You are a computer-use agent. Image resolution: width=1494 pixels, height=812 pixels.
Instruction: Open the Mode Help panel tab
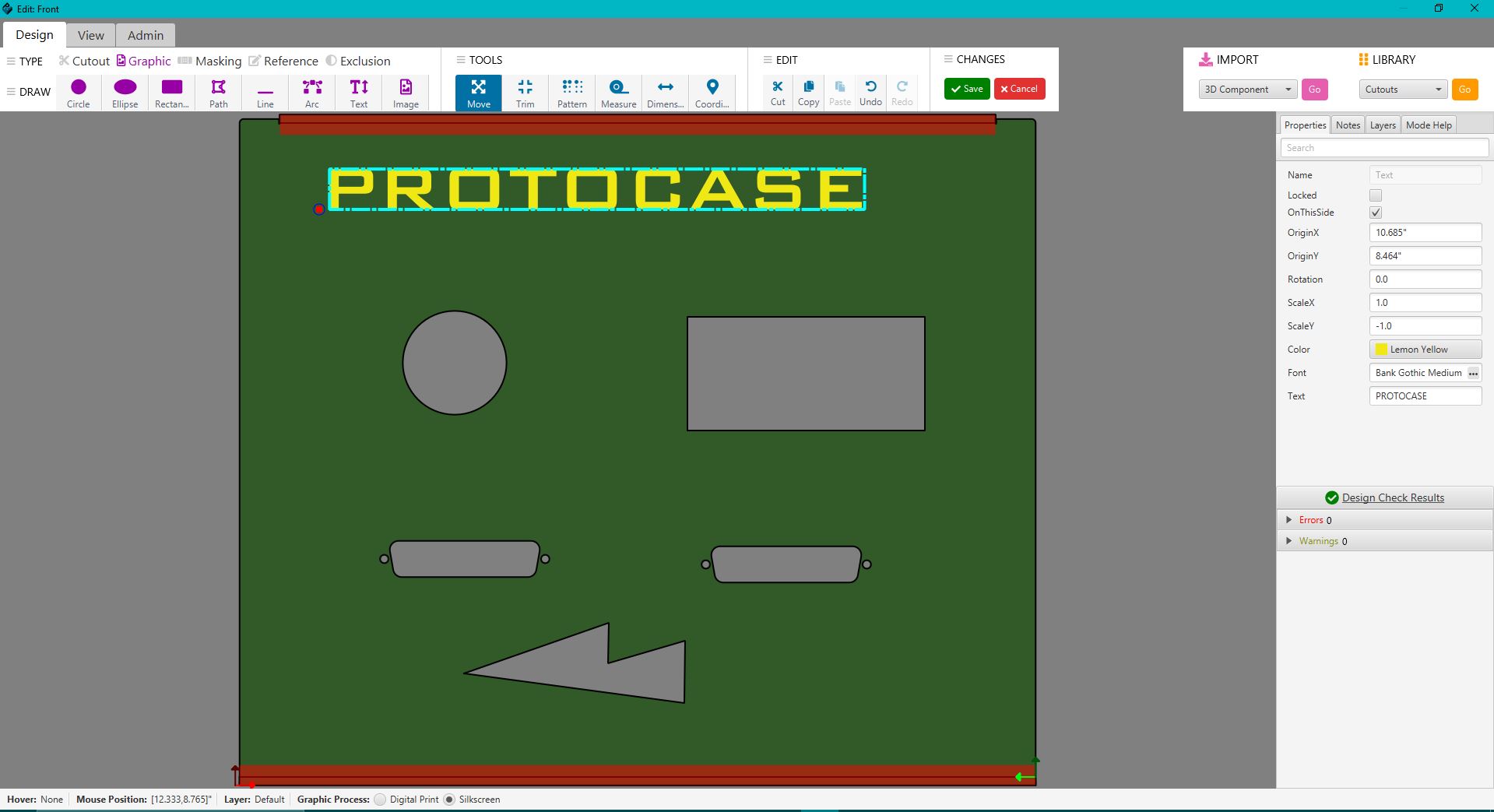tap(1429, 125)
